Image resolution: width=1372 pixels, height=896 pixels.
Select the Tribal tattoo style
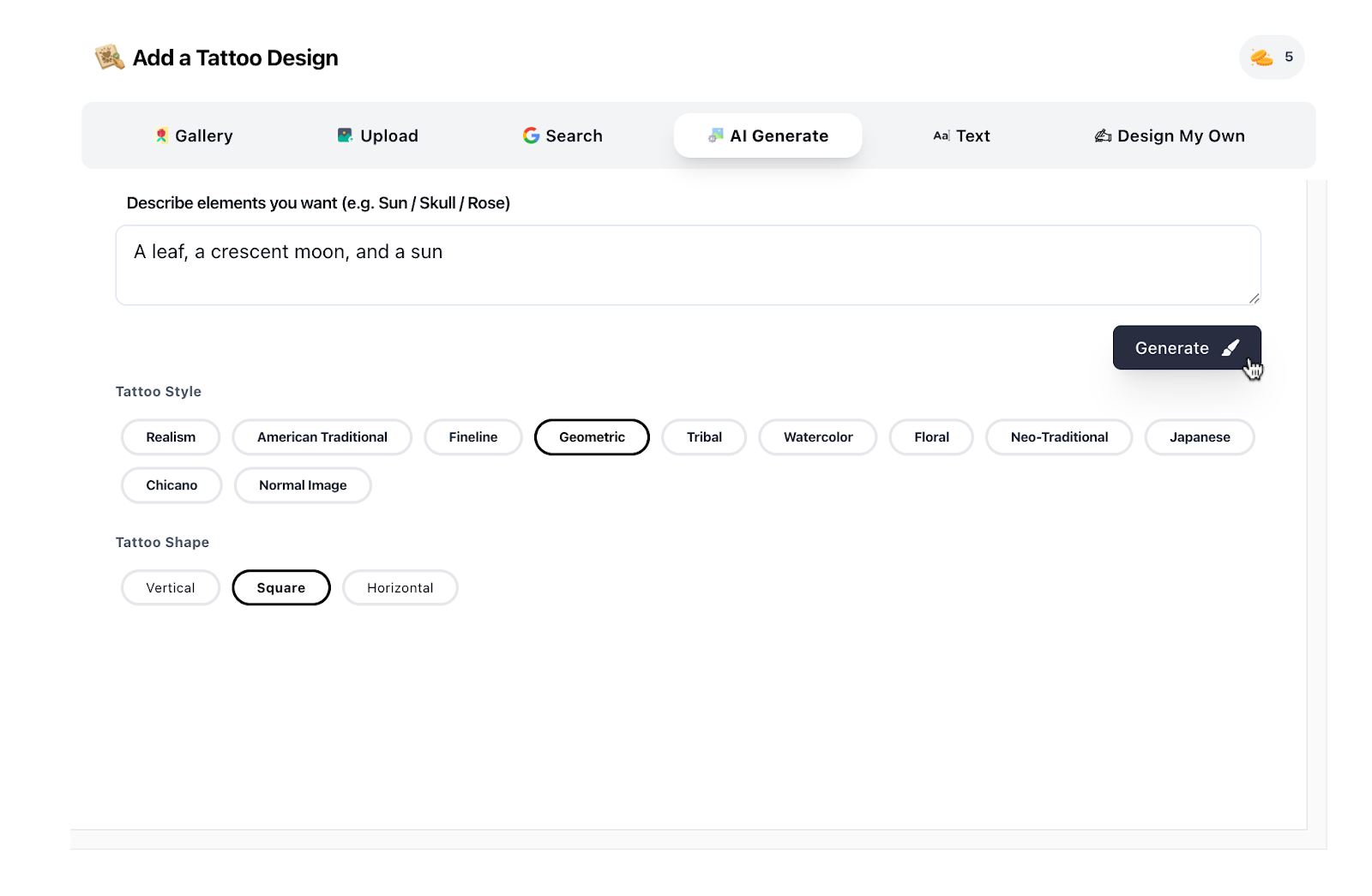tap(704, 437)
